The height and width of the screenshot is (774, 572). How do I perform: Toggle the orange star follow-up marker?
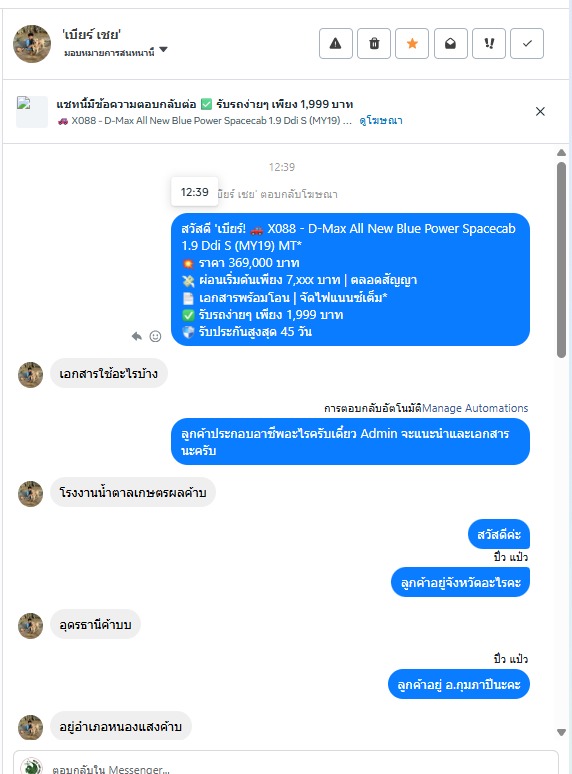pos(412,44)
